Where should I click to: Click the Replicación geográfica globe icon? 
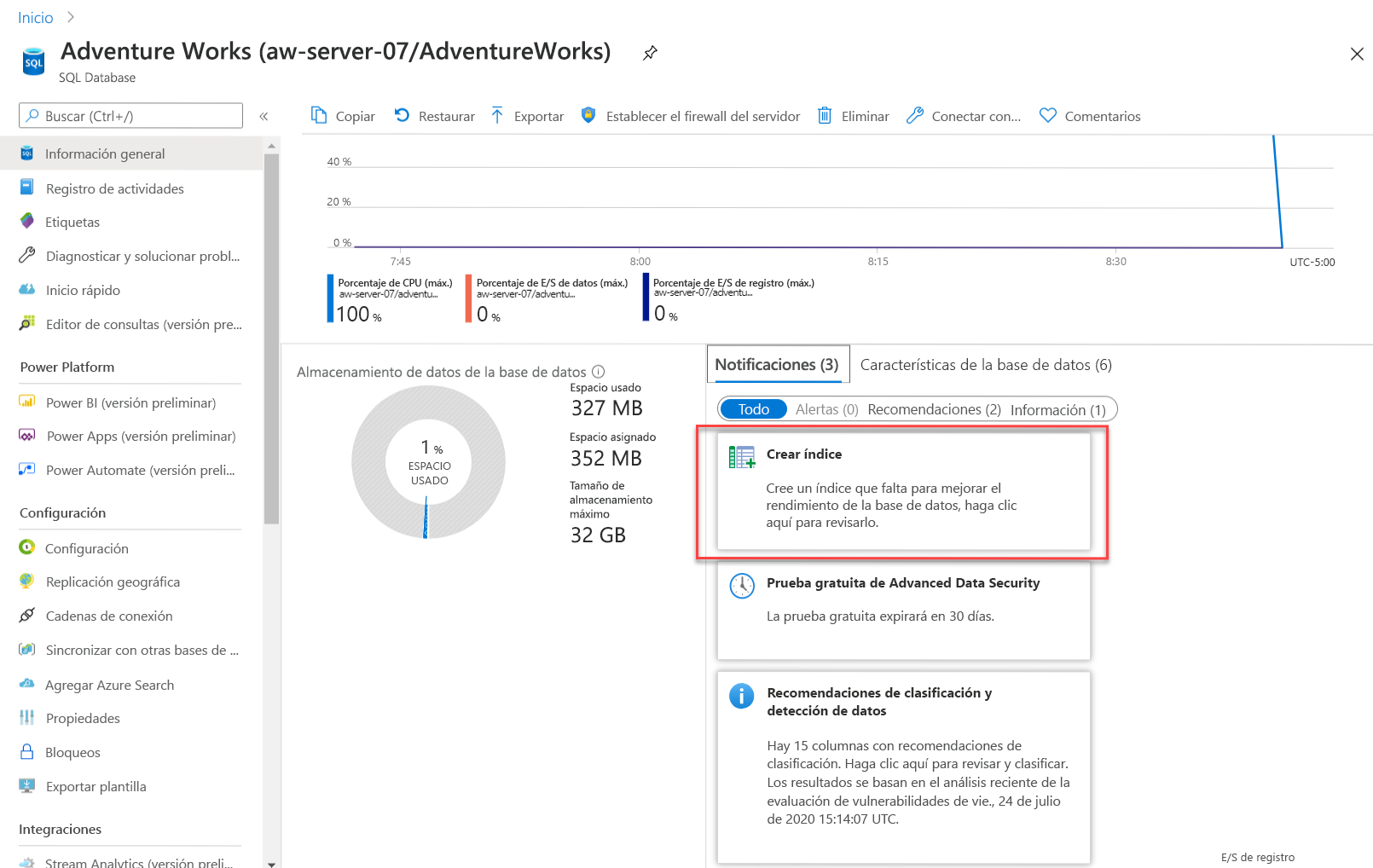27,582
